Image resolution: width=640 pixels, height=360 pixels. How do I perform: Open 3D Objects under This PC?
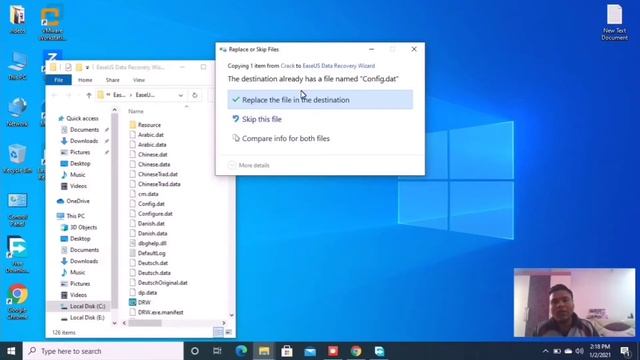click(x=83, y=227)
